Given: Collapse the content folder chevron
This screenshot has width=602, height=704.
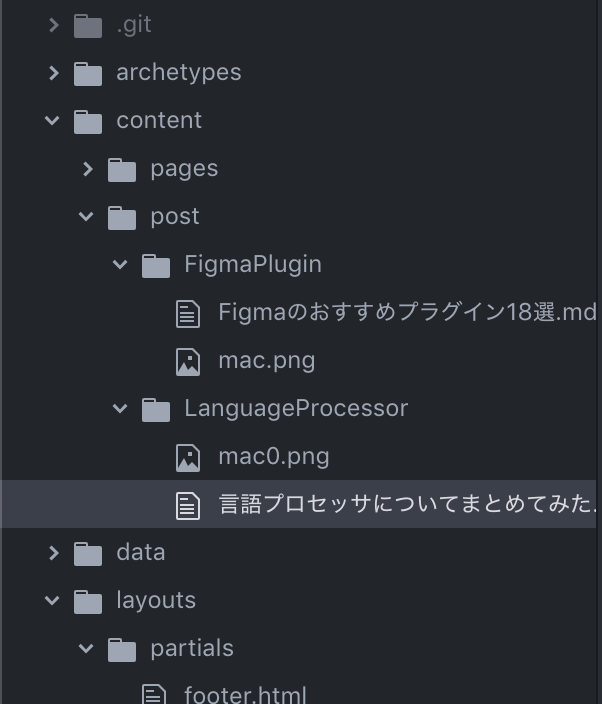Looking at the screenshot, I should pos(52,120).
